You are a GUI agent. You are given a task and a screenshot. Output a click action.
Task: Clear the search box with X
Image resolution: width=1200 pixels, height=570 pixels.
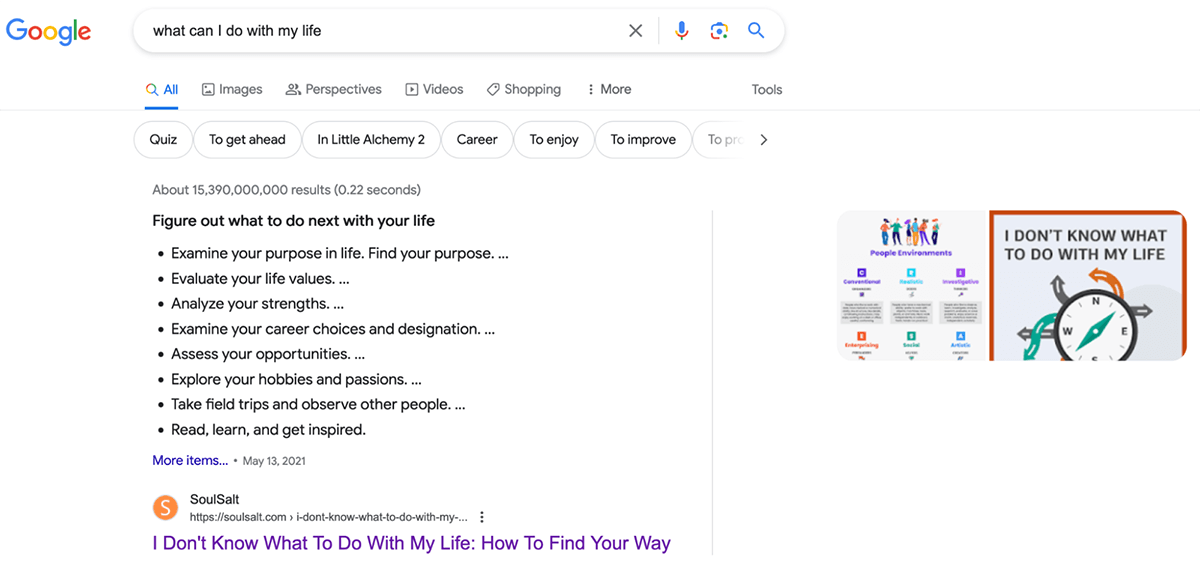pyautogui.click(x=635, y=31)
